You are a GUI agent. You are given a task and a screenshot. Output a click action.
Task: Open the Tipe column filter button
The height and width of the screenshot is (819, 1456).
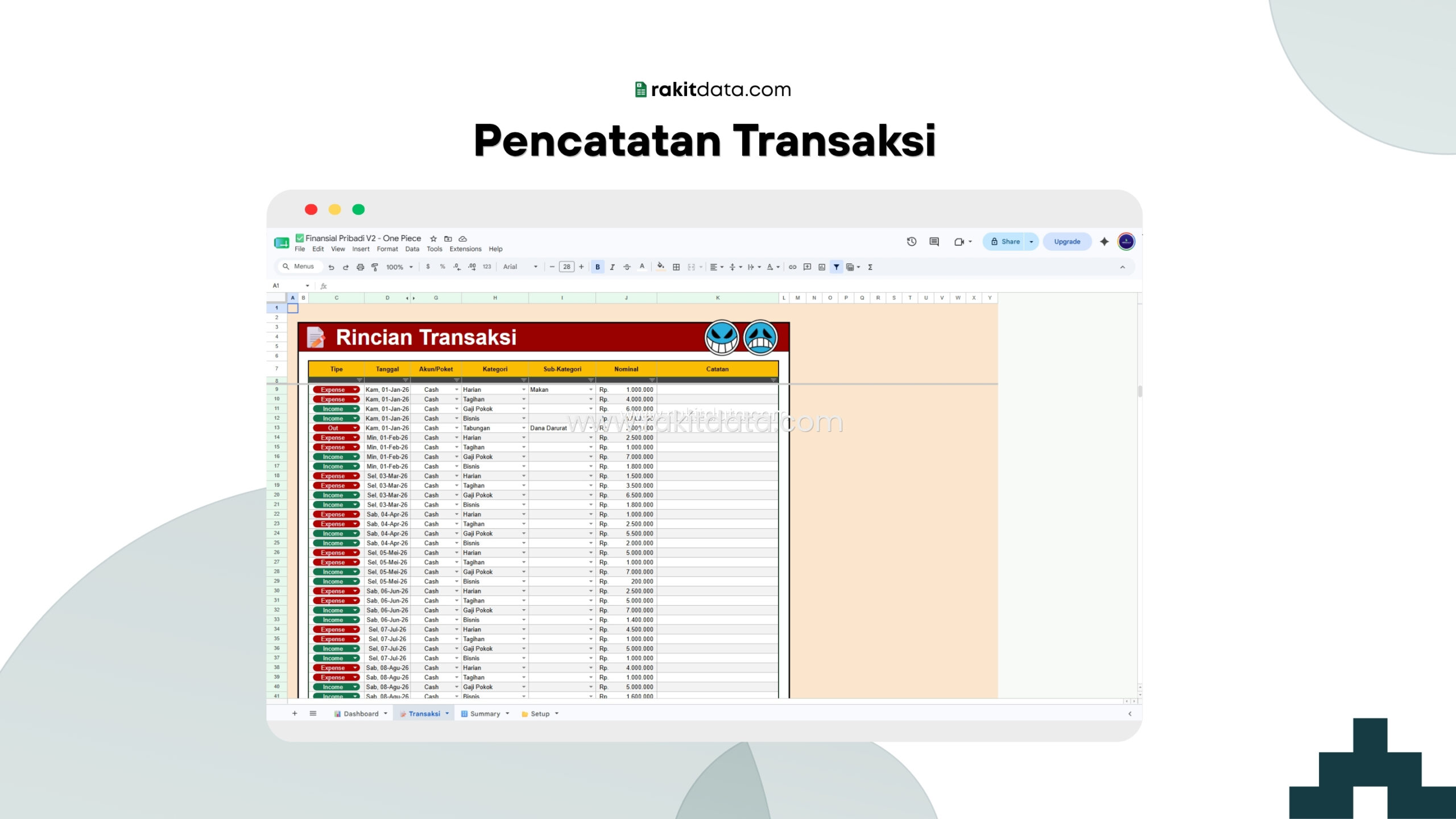point(359,380)
